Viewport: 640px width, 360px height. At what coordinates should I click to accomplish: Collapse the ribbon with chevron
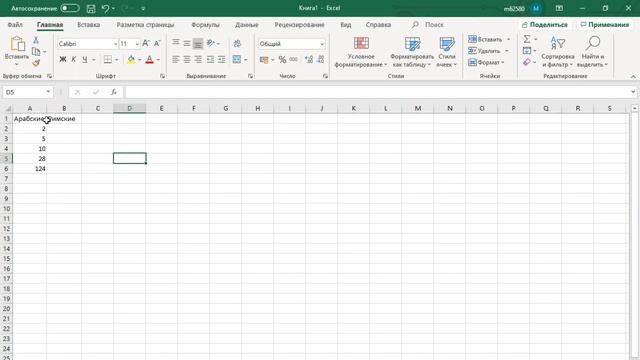click(x=633, y=76)
